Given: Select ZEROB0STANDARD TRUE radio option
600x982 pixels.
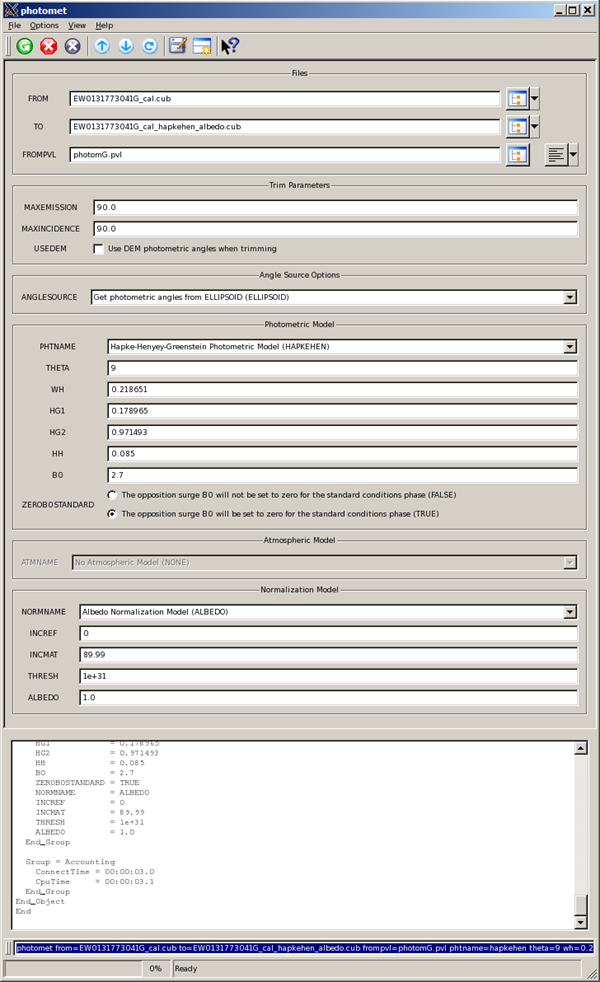Looking at the screenshot, I should click(x=113, y=514).
